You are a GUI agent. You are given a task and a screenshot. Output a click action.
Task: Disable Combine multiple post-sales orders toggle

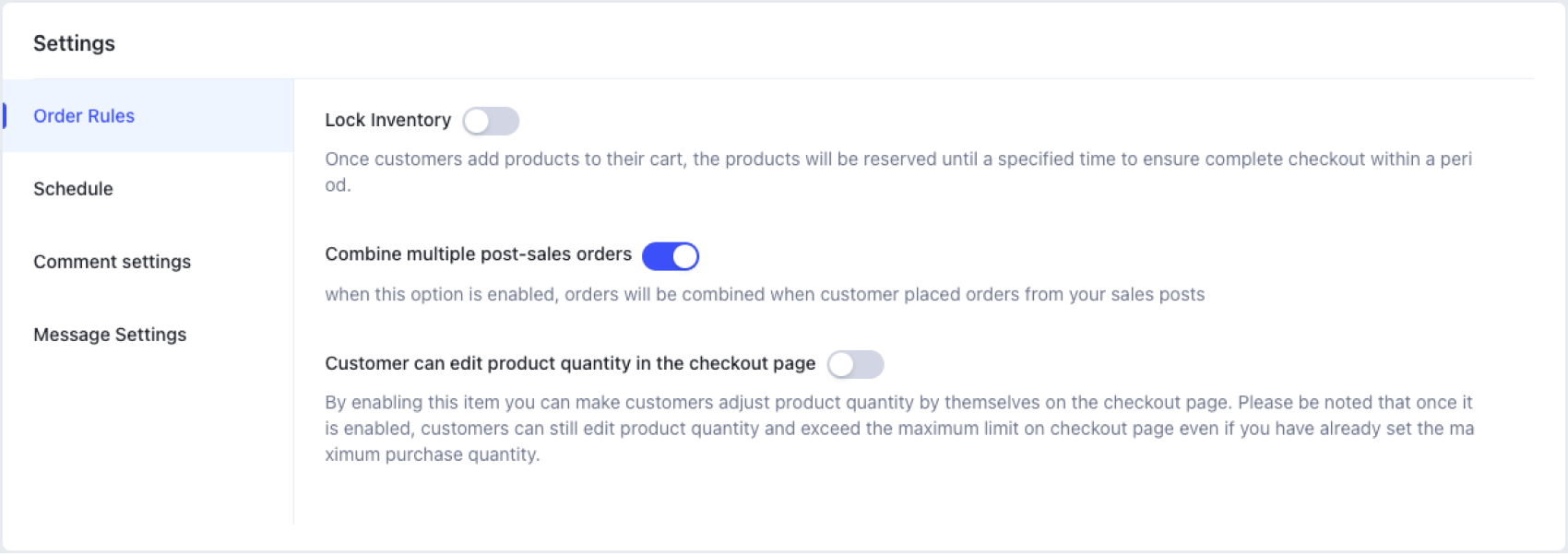(671, 256)
